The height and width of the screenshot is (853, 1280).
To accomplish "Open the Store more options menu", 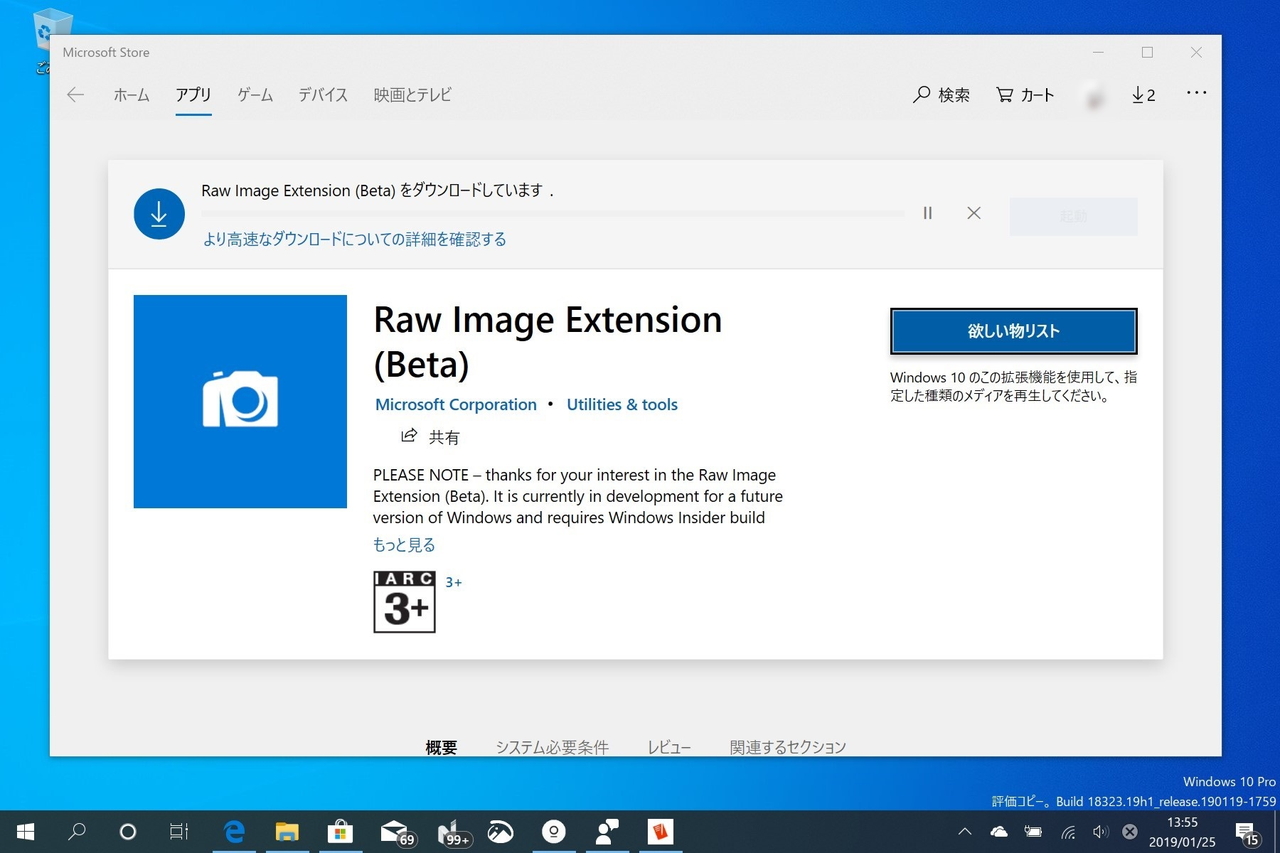I will pyautogui.click(x=1196, y=93).
